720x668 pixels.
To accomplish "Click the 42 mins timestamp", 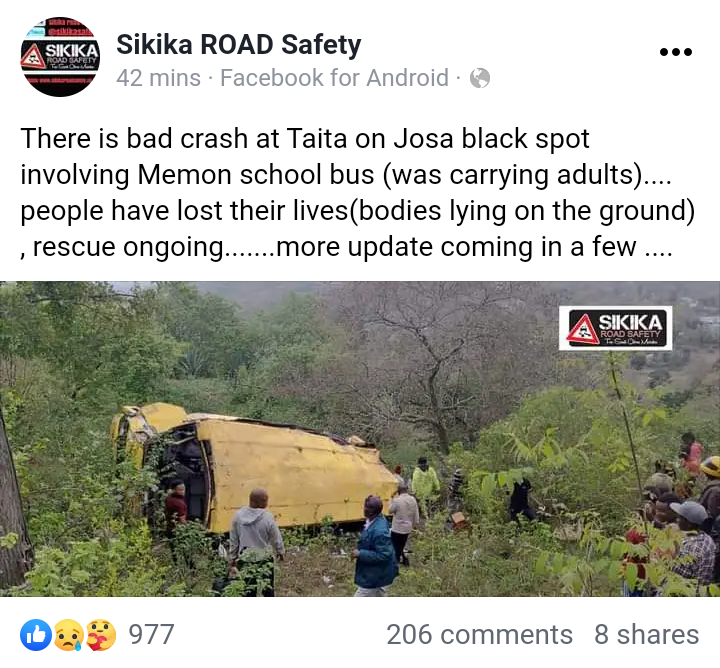I will point(158,78).
